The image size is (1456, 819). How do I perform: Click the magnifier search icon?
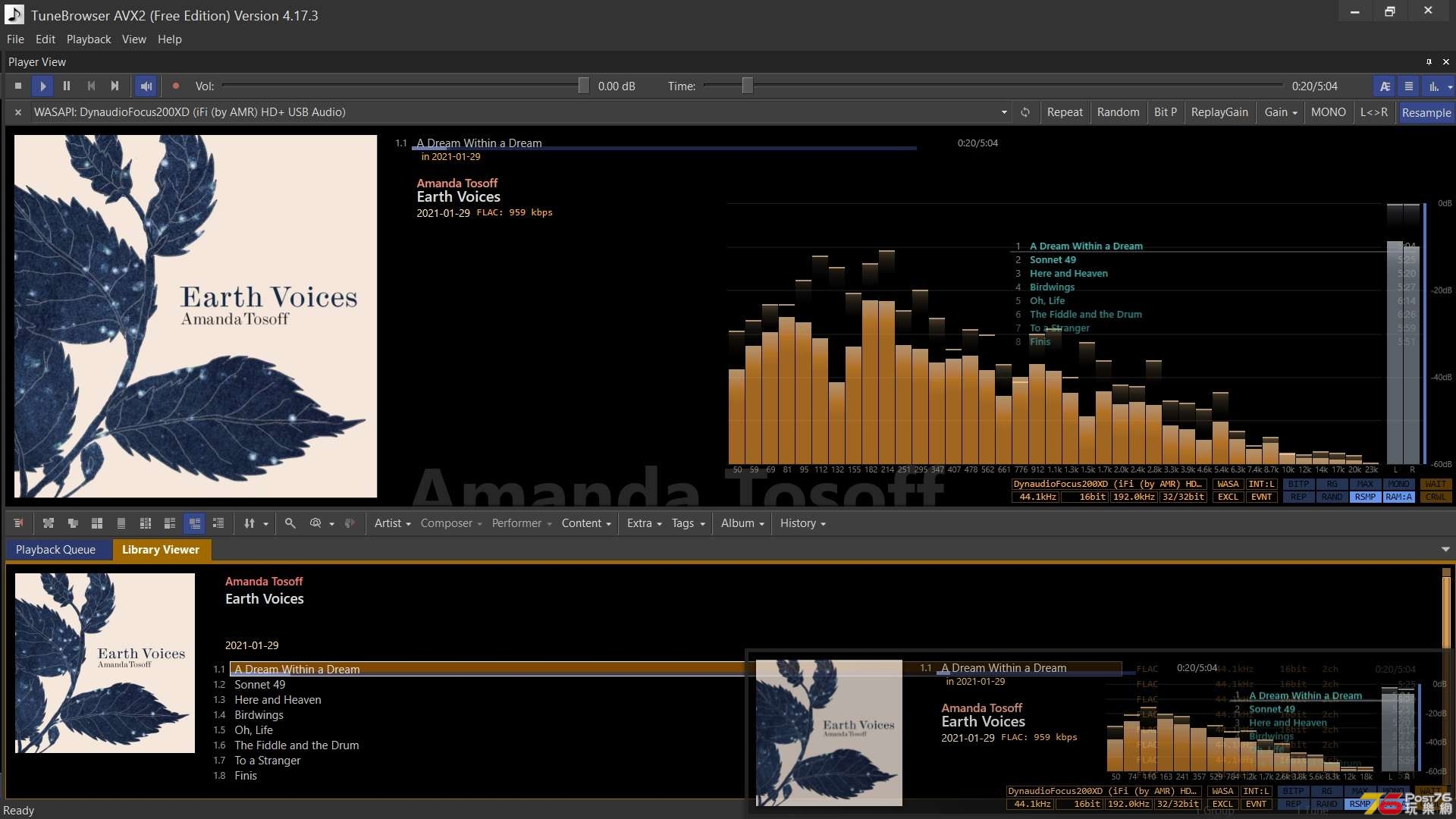point(290,523)
